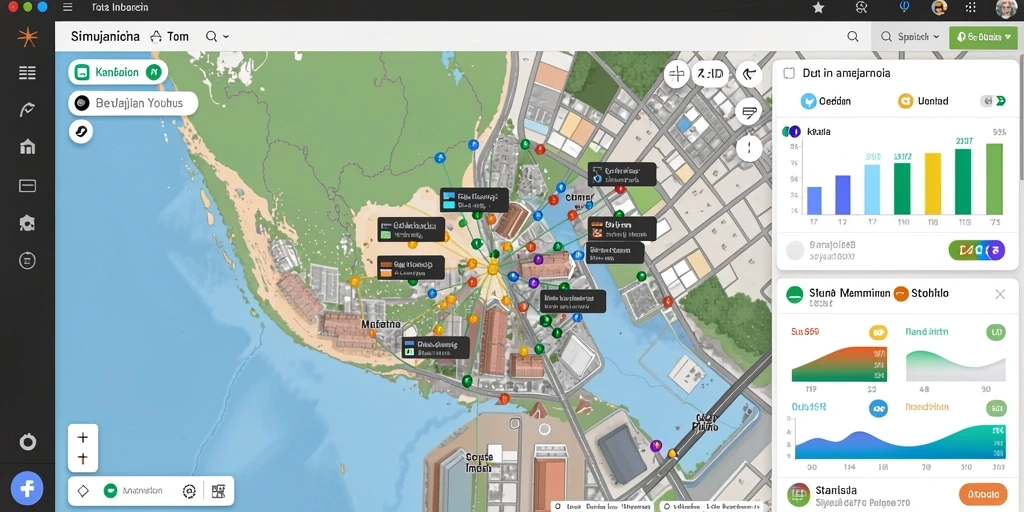Zoom in with the plus map control
The image size is (1024, 512).
point(83,437)
